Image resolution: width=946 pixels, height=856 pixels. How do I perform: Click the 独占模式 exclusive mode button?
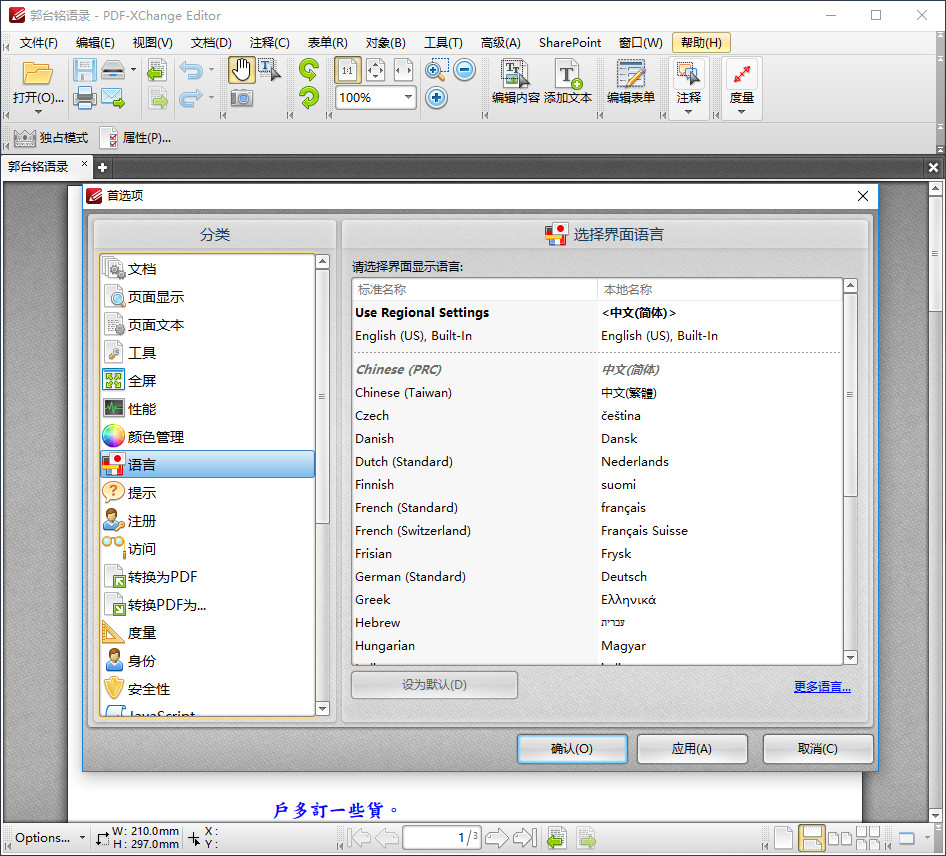(51, 138)
